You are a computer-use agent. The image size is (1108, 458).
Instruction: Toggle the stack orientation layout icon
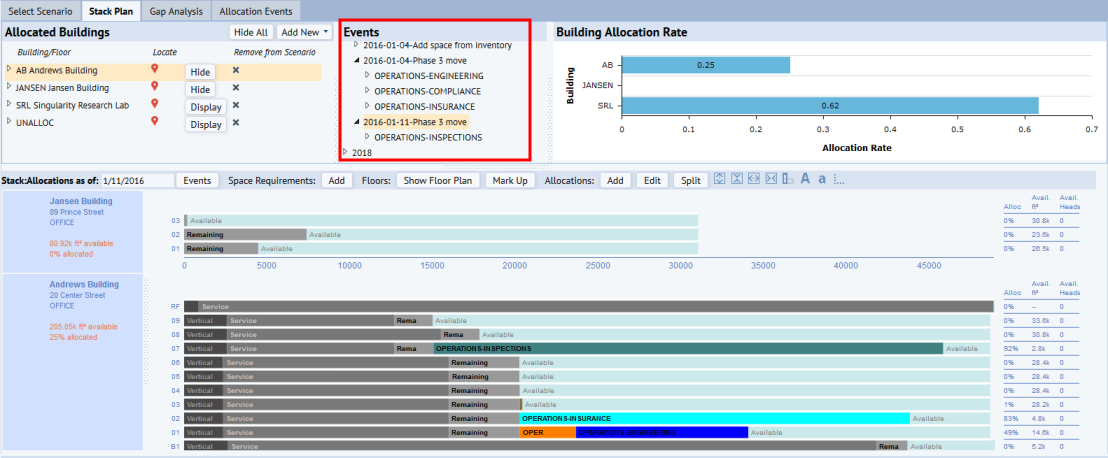(x=788, y=180)
